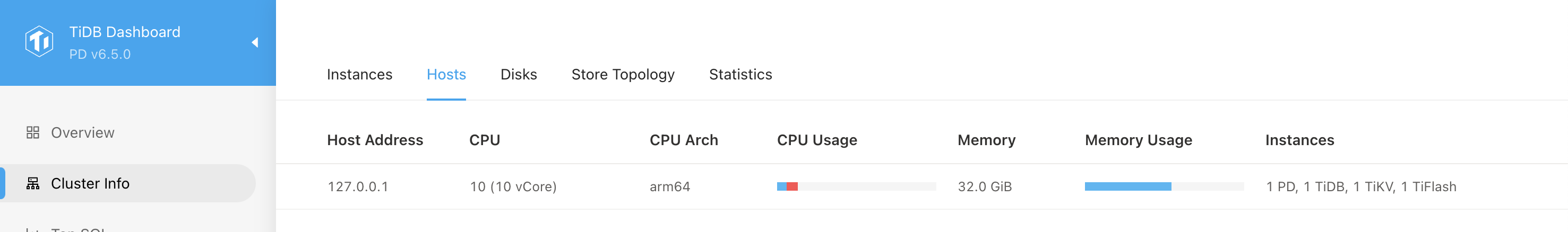Select the Hosts tab
This screenshot has width=1568, height=232.
click(446, 75)
